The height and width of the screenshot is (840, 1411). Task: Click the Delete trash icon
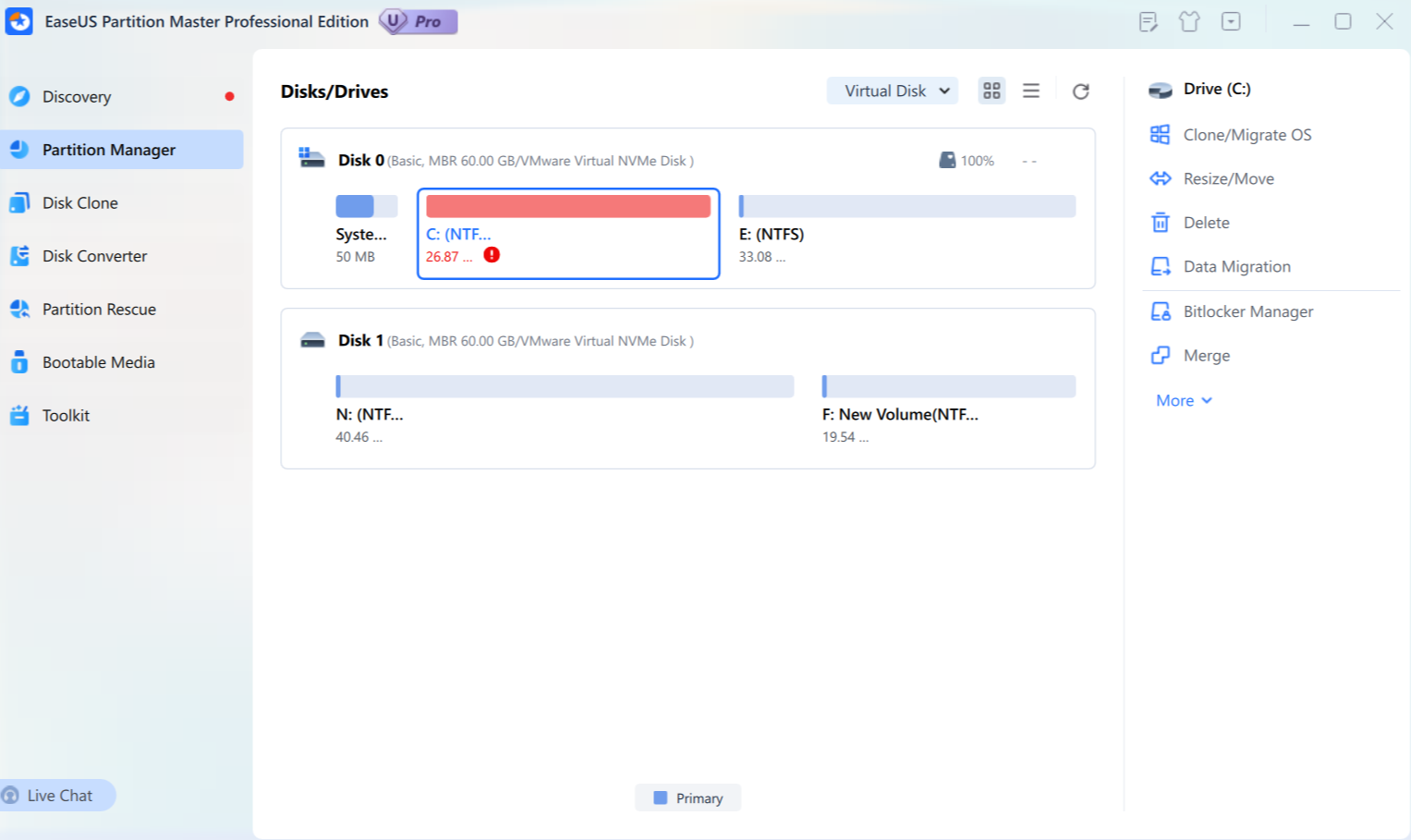1160,223
